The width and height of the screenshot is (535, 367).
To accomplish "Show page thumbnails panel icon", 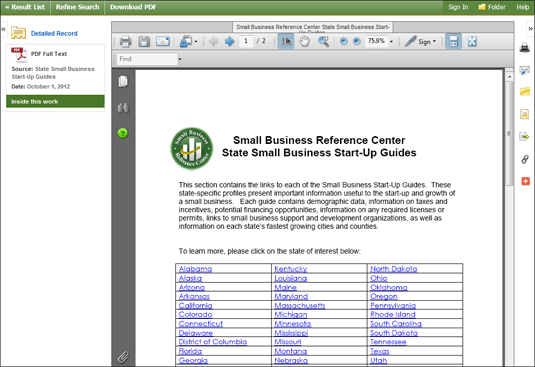I will pyautogui.click(x=123, y=82).
